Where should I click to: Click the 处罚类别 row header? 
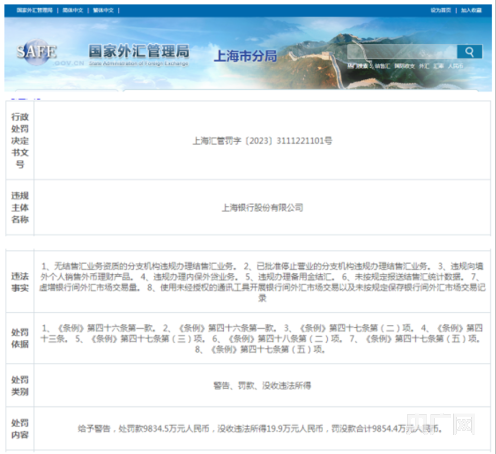20,385
